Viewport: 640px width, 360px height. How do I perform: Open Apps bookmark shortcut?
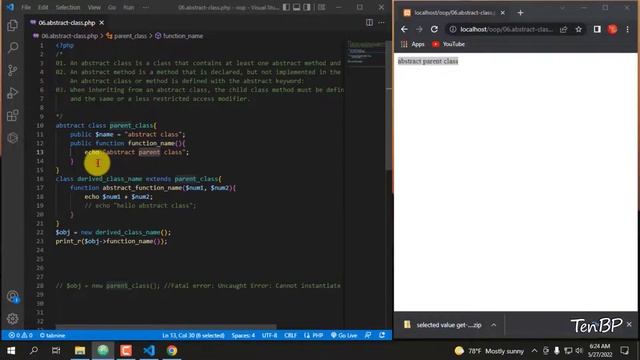[413, 44]
